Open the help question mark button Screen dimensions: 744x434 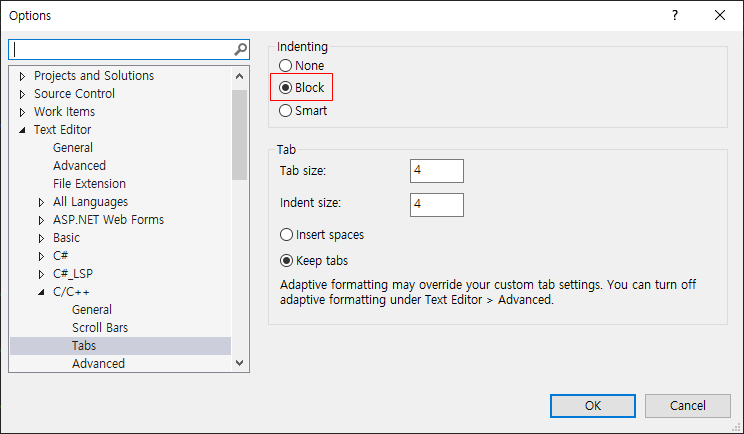[x=675, y=16]
